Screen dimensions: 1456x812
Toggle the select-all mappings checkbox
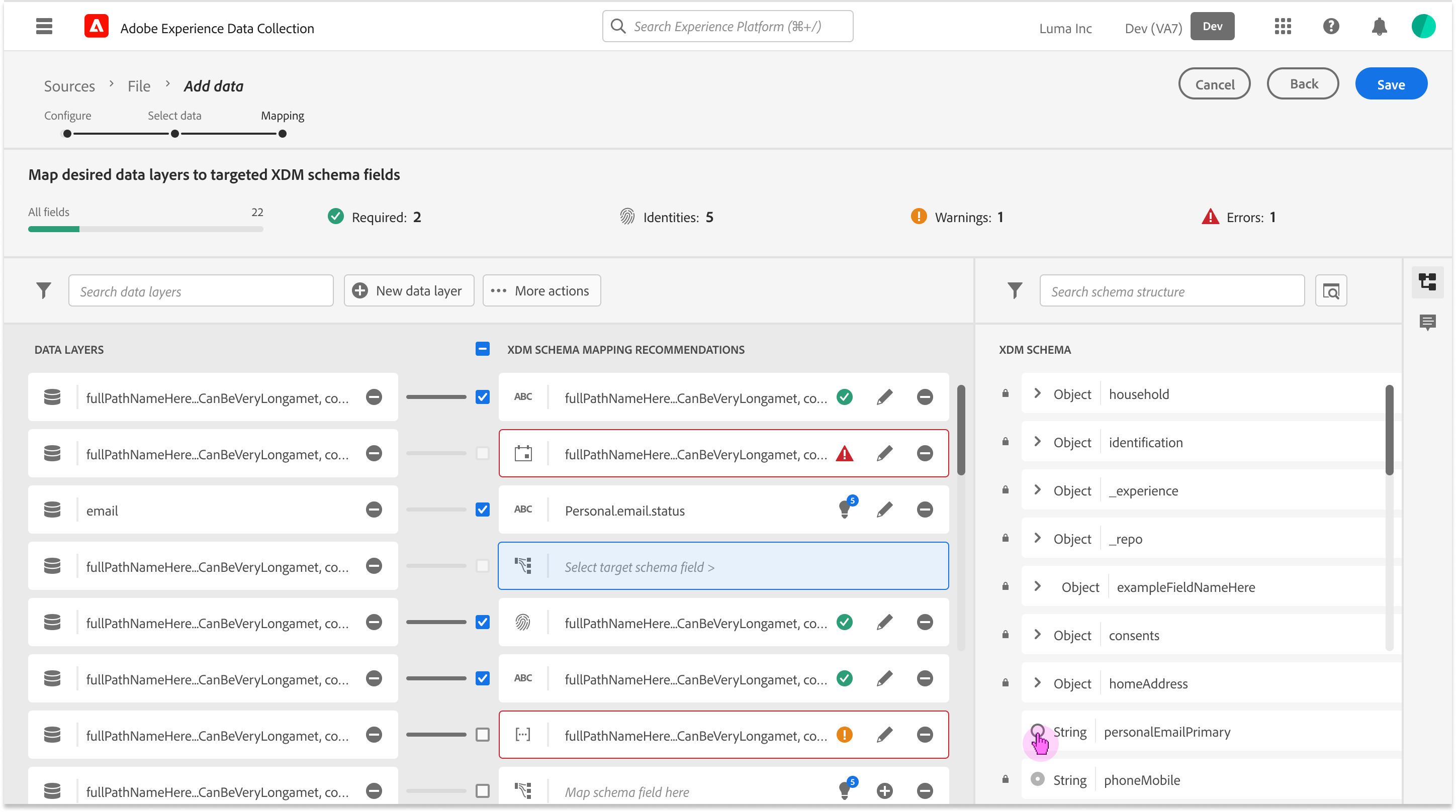[x=482, y=349]
